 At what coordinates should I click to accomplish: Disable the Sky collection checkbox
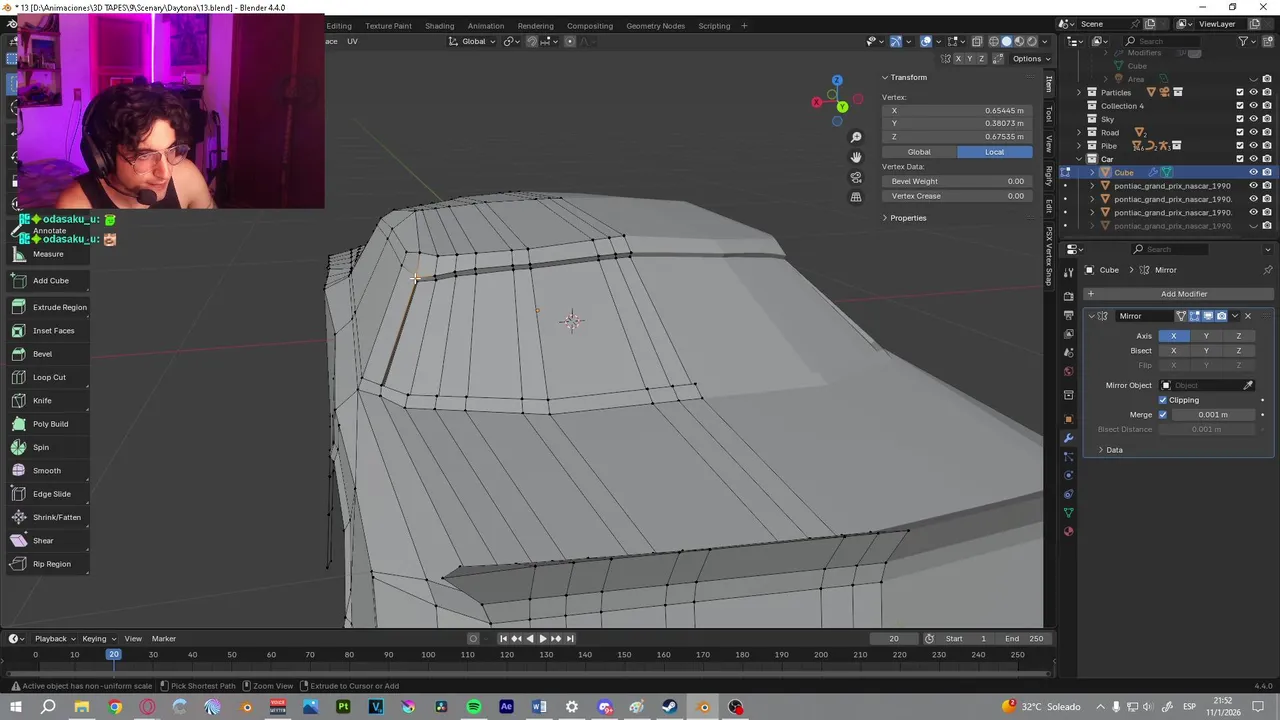click(x=1240, y=119)
